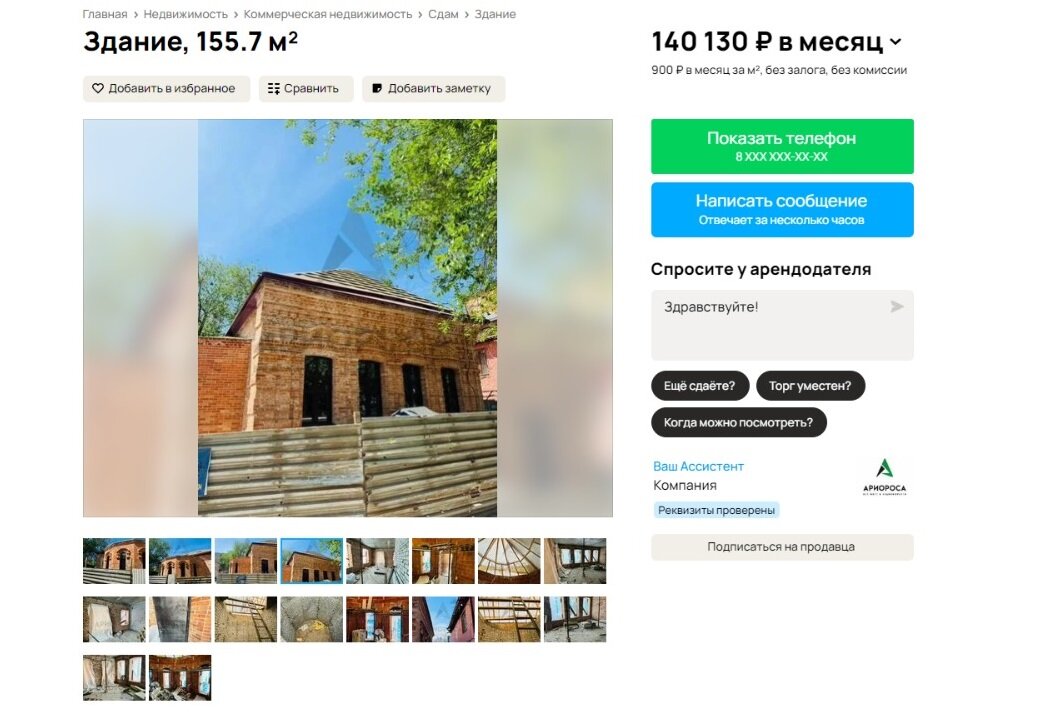
Task: Subscribe via Подписаться на продавца
Action: coord(782,547)
